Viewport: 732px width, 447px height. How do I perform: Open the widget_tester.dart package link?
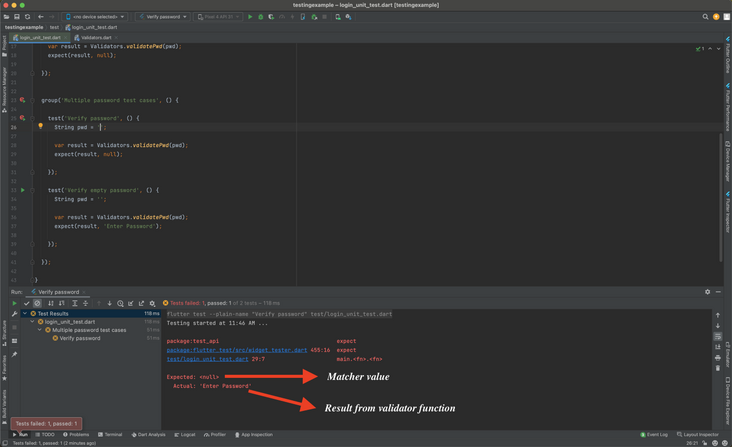pos(237,350)
